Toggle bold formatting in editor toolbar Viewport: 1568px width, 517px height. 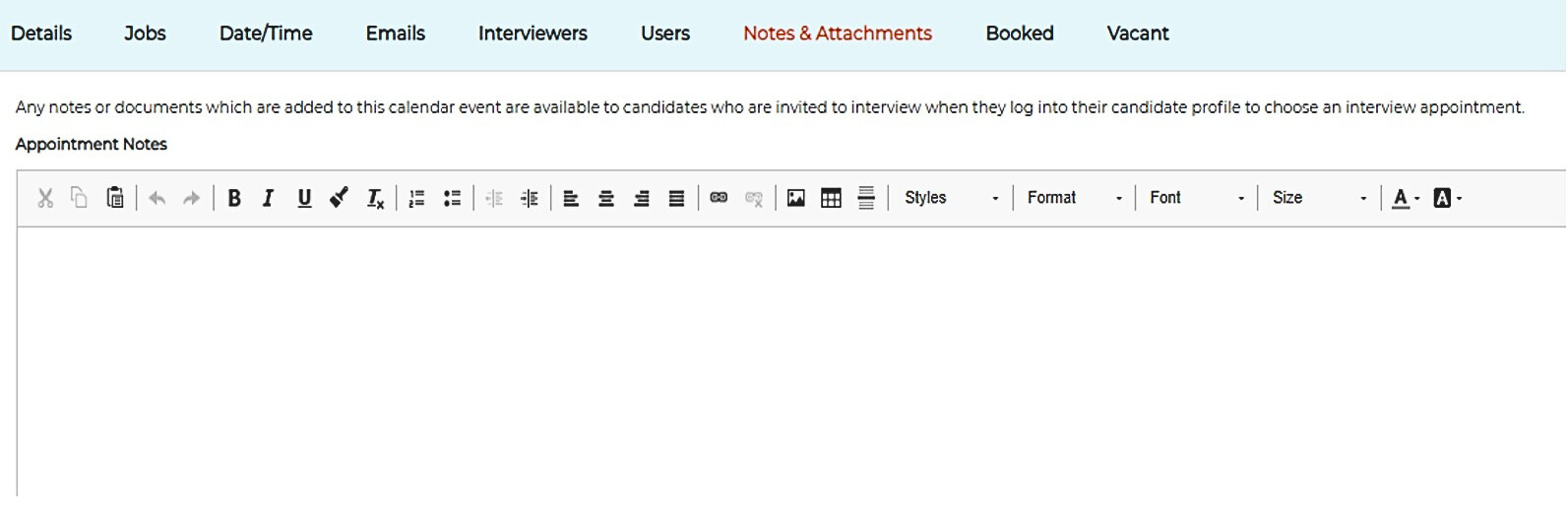coord(234,198)
